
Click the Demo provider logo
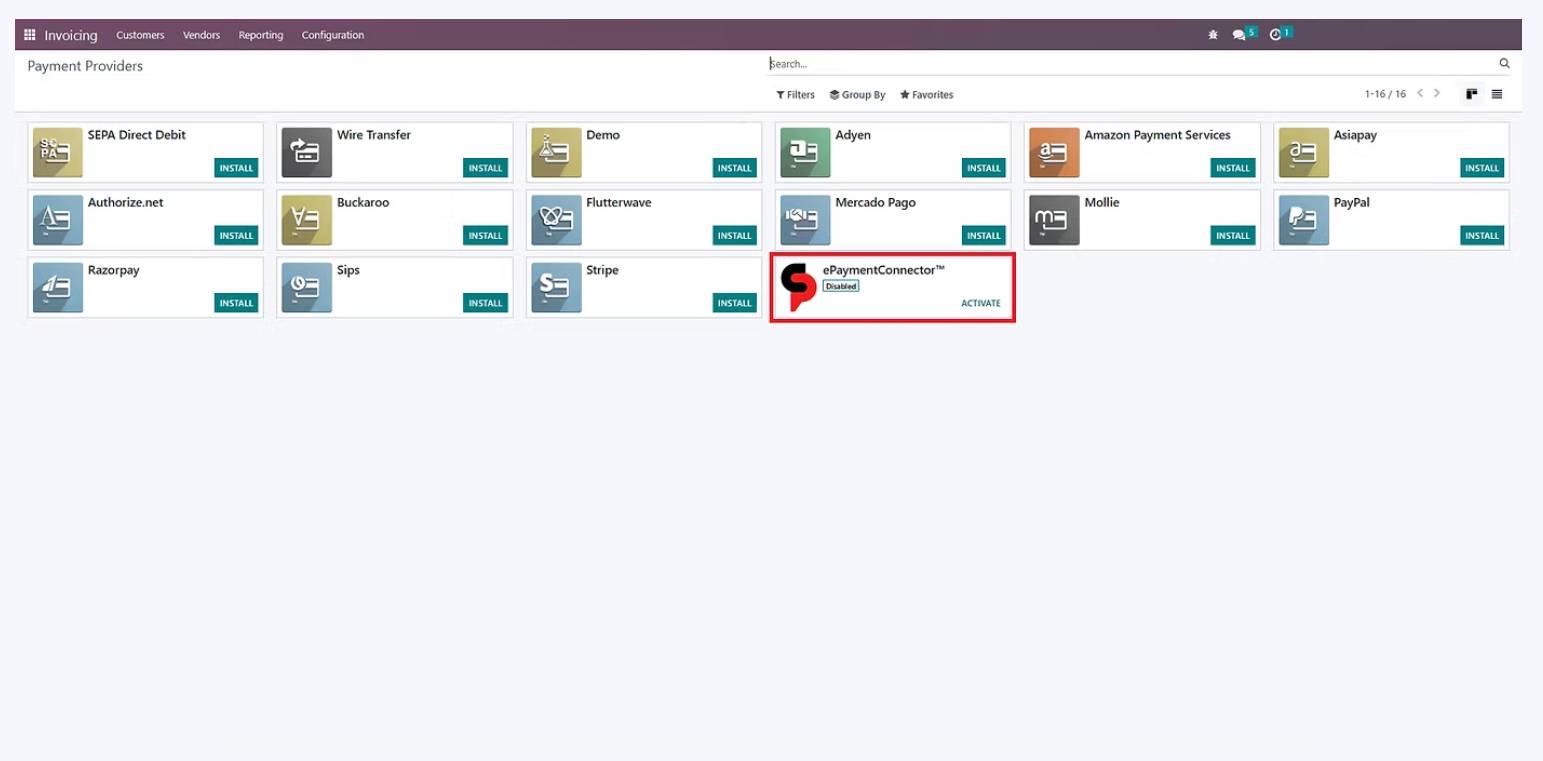pyautogui.click(x=556, y=152)
